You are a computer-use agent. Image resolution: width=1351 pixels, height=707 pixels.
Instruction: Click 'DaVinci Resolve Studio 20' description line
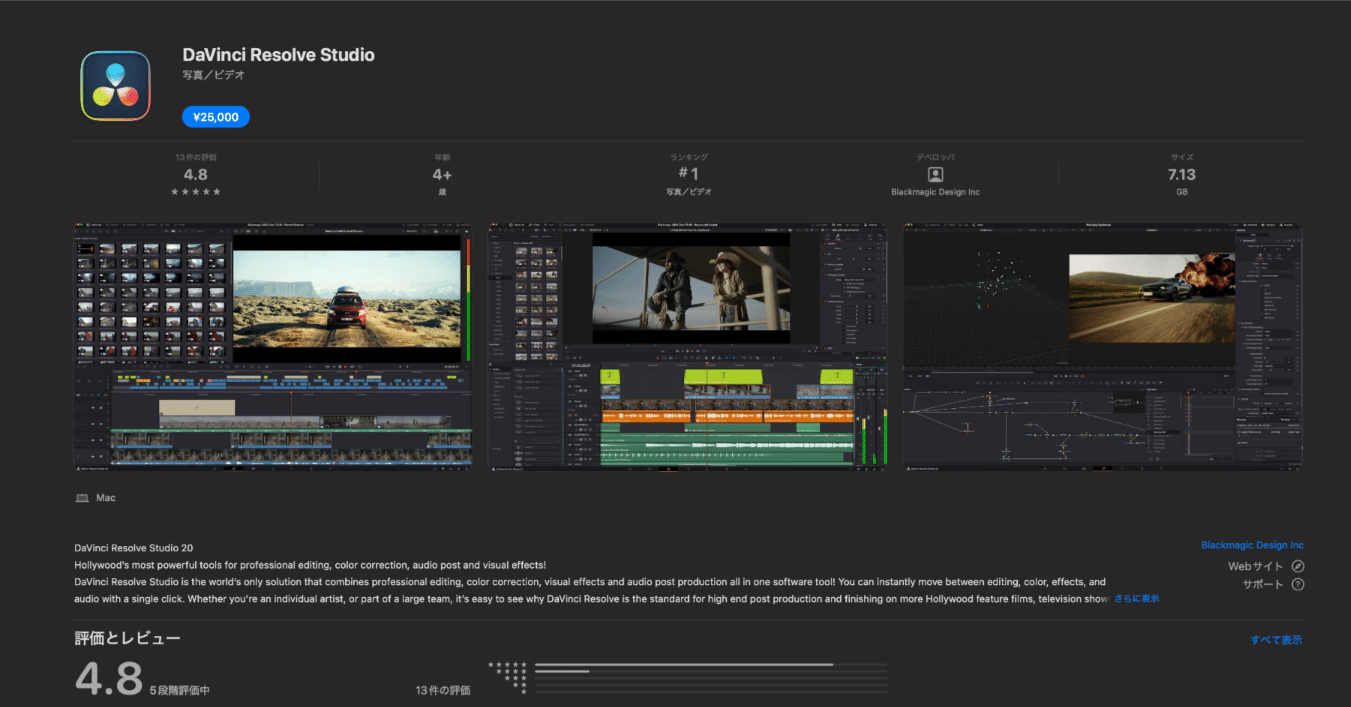(x=134, y=548)
